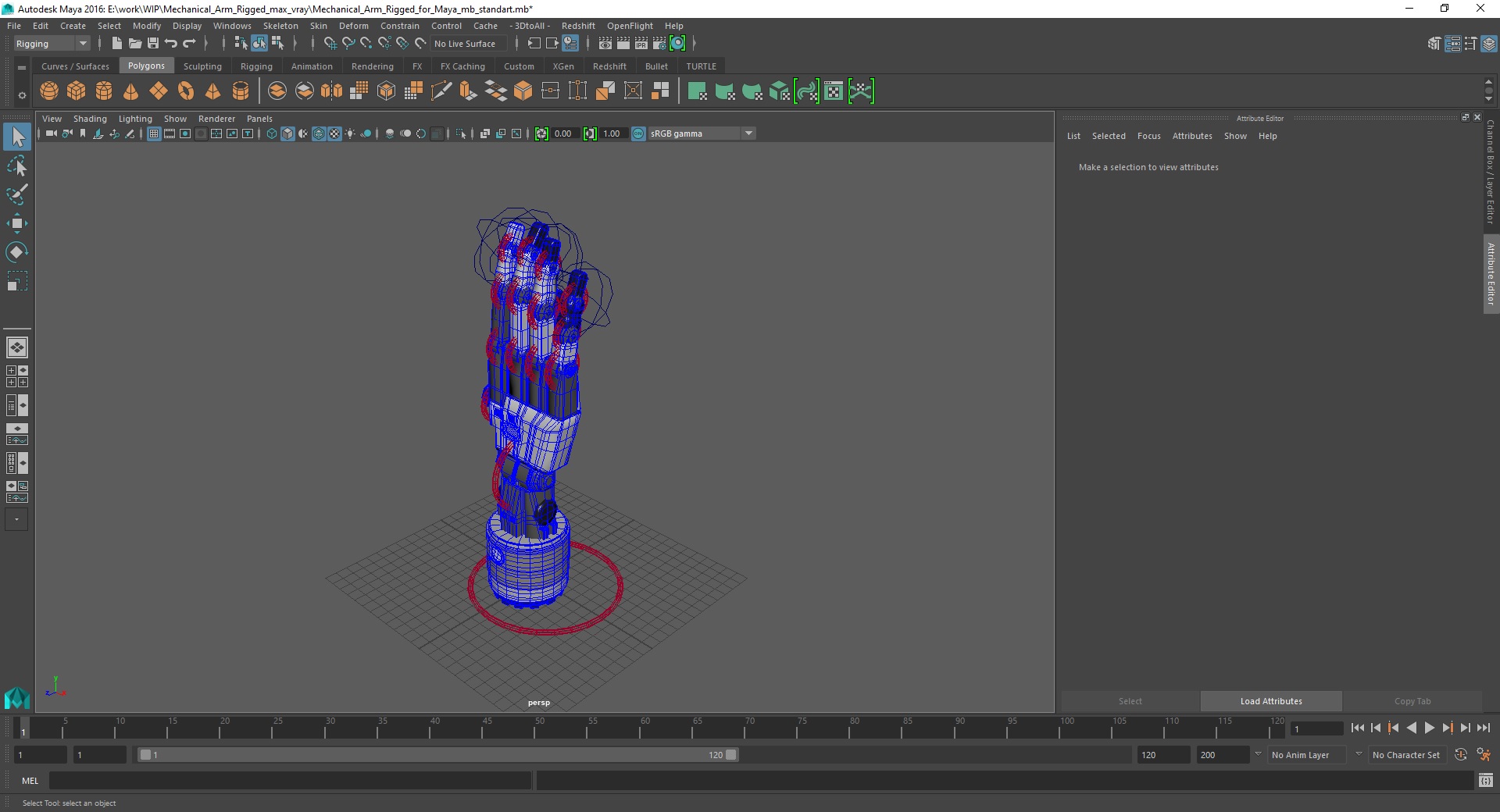The height and width of the screenshot is (812, 1500).
Task: Go to start of playback range
Action: 1357,728
